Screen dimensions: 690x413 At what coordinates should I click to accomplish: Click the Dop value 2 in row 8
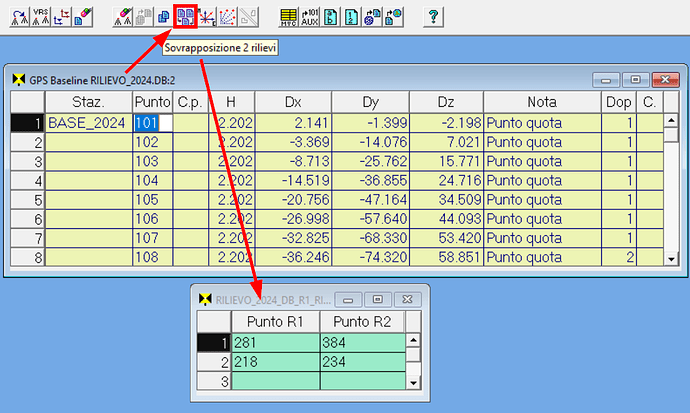[619, 257]
